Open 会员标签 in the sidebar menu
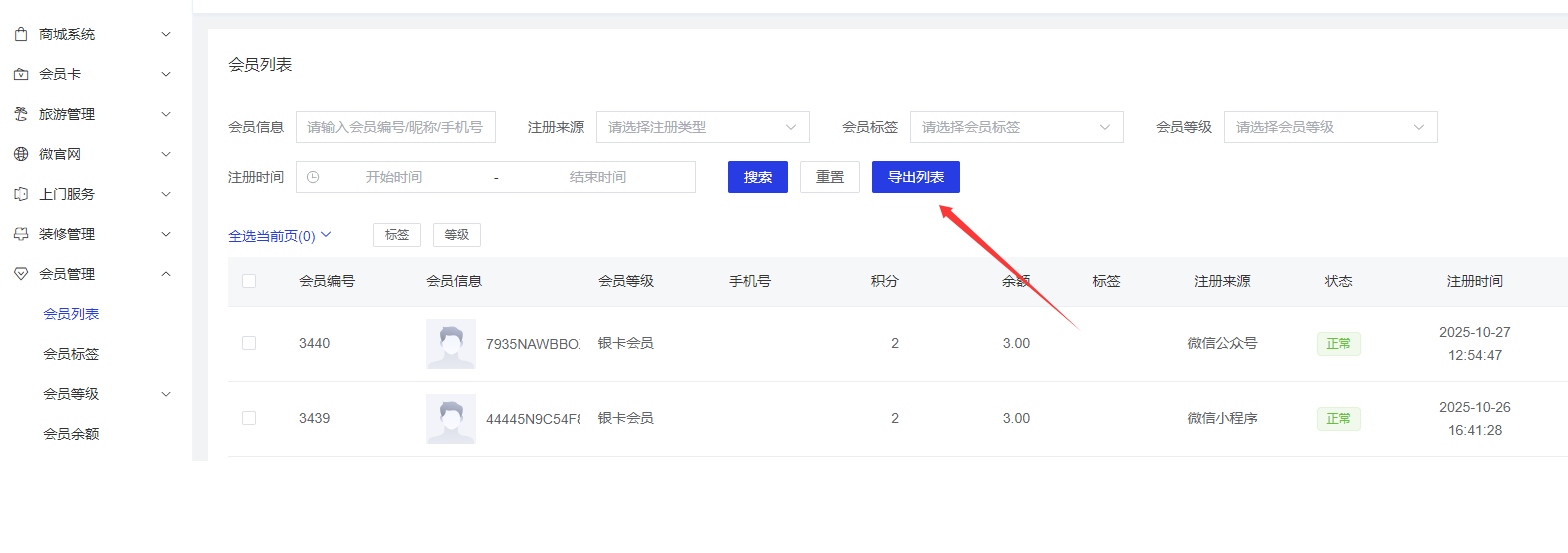Viewport: 1568px width, 553px height. (71, 354)
